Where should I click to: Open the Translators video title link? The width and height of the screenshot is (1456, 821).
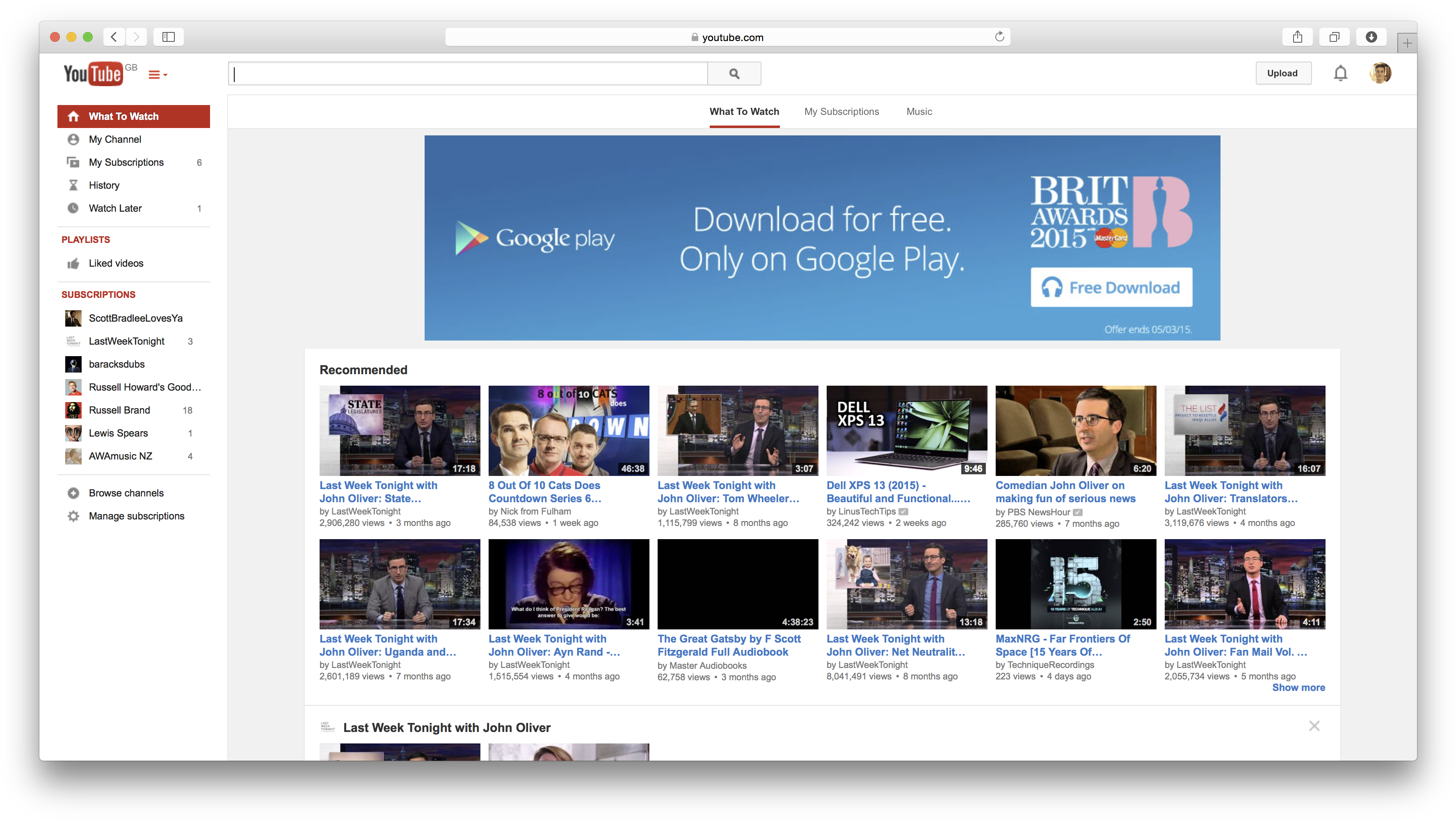point(1230,492)
